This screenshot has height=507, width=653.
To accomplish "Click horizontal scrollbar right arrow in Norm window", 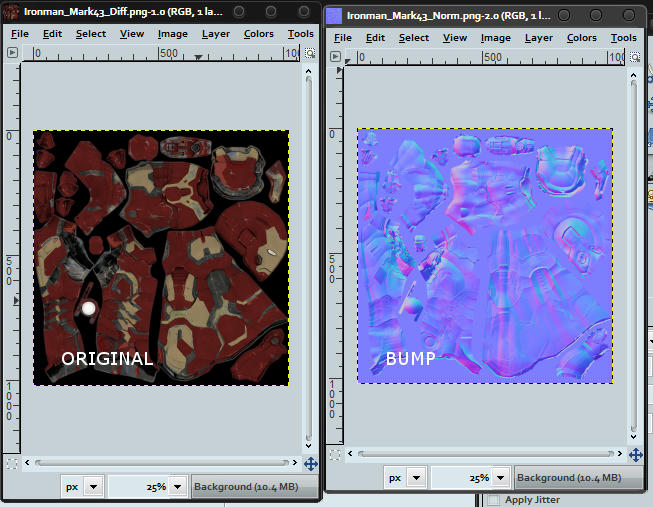I will tap(620, 453).
